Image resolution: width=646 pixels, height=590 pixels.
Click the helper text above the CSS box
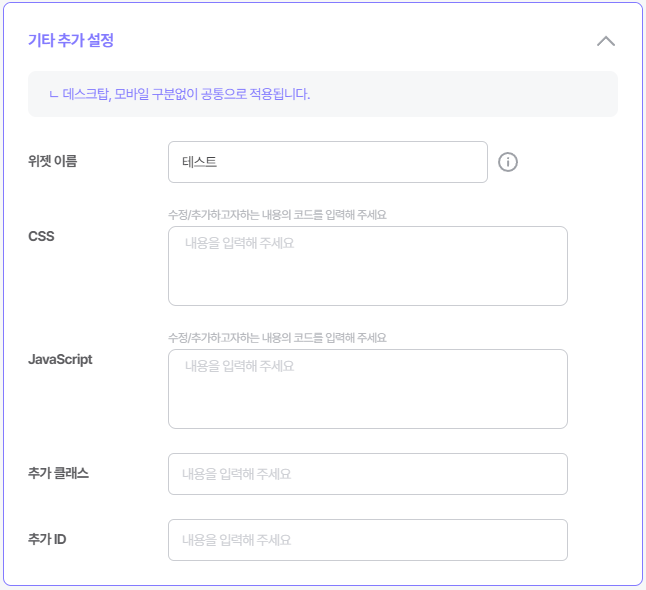[x=277, y=215]
